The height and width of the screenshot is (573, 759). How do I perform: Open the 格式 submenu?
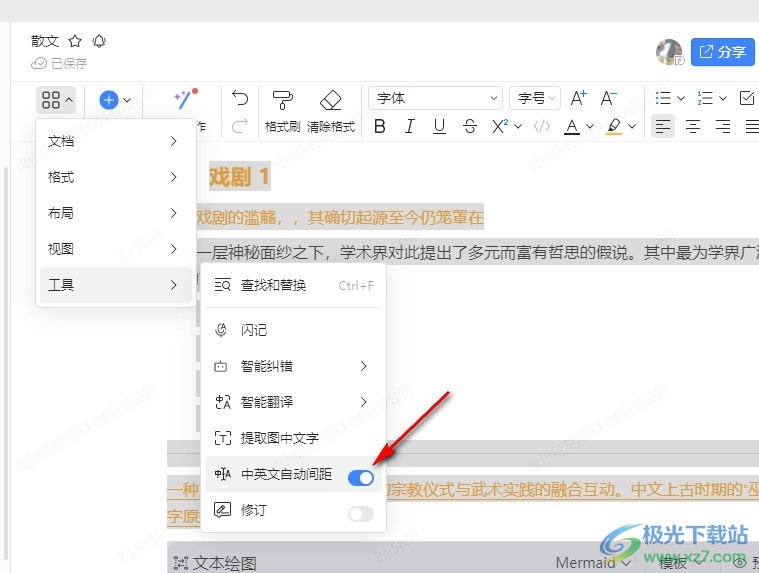click(x=116, y=177)
